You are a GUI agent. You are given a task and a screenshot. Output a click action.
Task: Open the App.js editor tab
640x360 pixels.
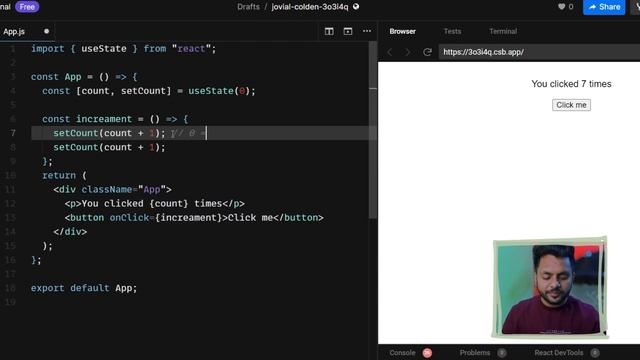(x=14, y=31)
